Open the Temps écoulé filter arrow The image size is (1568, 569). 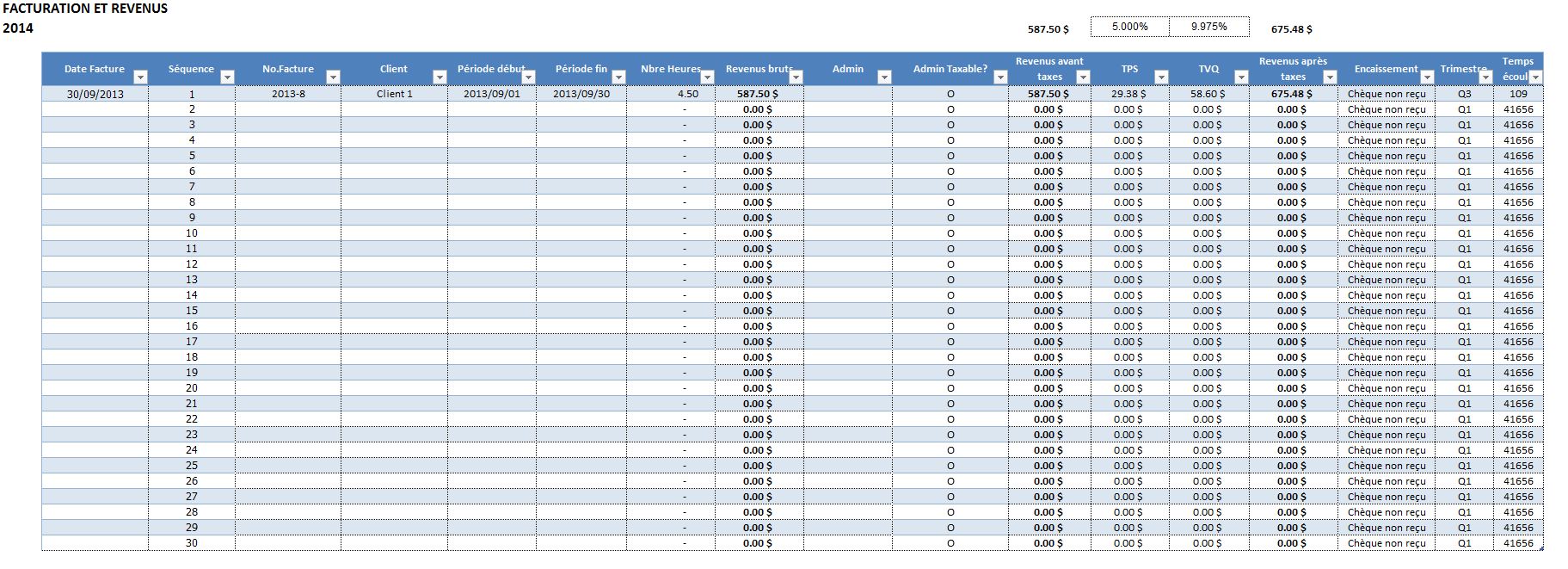pyautogui.click(x=1535, y=77)
